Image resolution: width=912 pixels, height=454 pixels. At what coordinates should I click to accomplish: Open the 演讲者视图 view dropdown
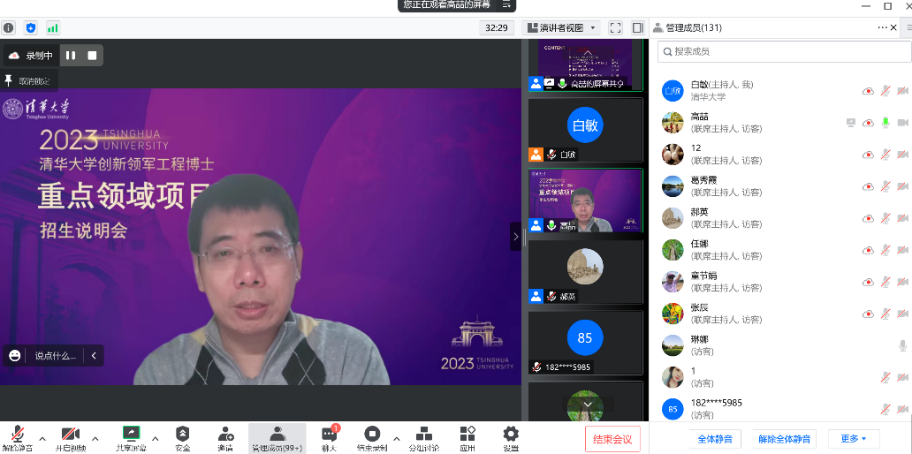point(561,27)
